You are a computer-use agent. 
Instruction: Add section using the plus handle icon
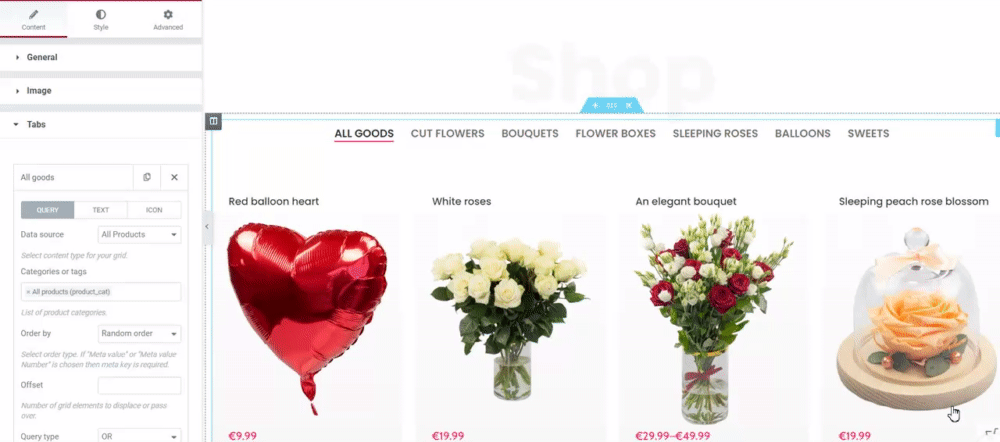point(595,105)
